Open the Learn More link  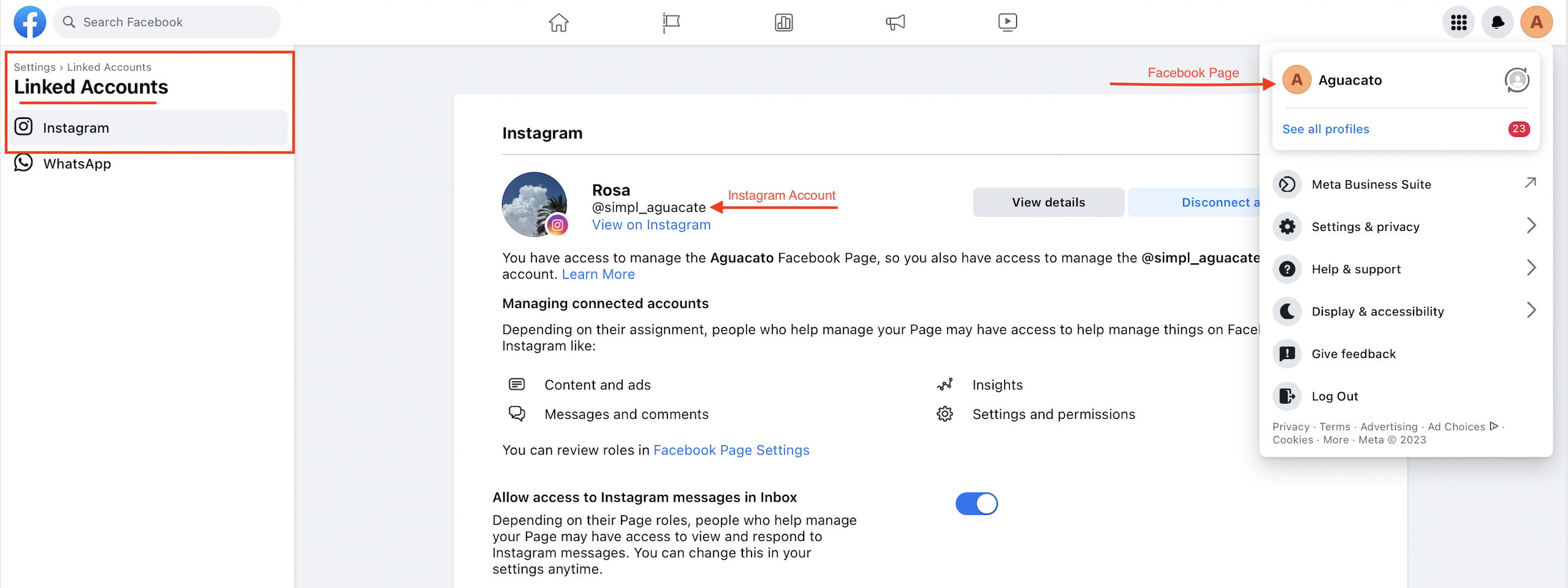598,274
